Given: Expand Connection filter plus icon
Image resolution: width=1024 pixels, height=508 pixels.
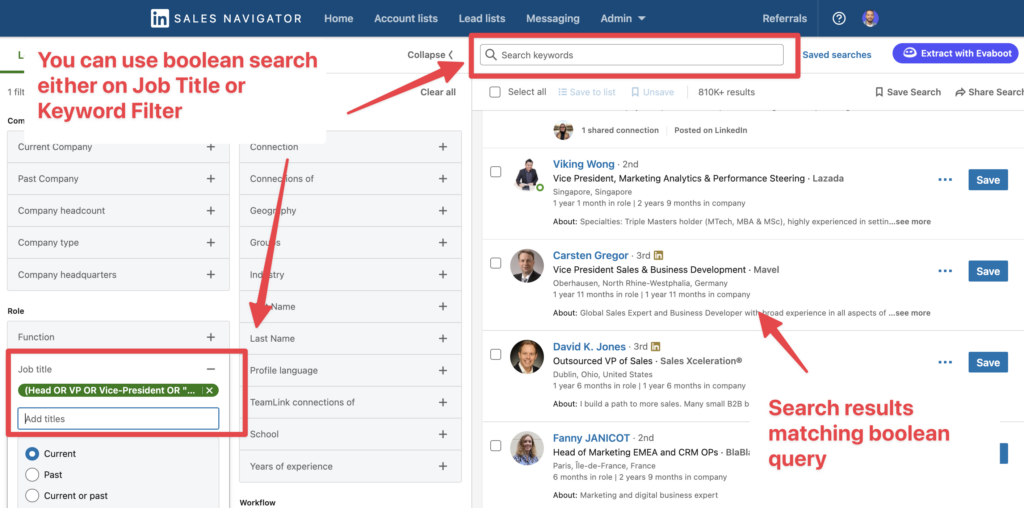Looking at the screenshot, I should pos(443,147).
